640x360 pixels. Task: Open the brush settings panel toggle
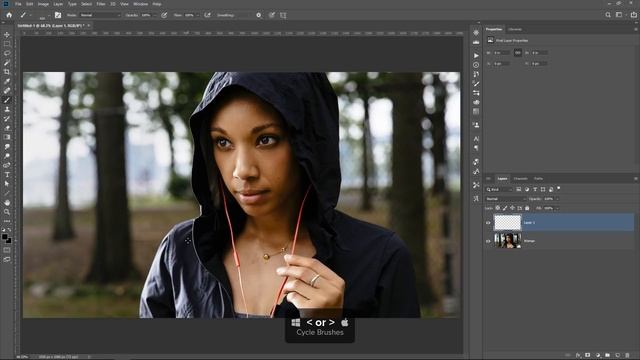tap(58, 15)
